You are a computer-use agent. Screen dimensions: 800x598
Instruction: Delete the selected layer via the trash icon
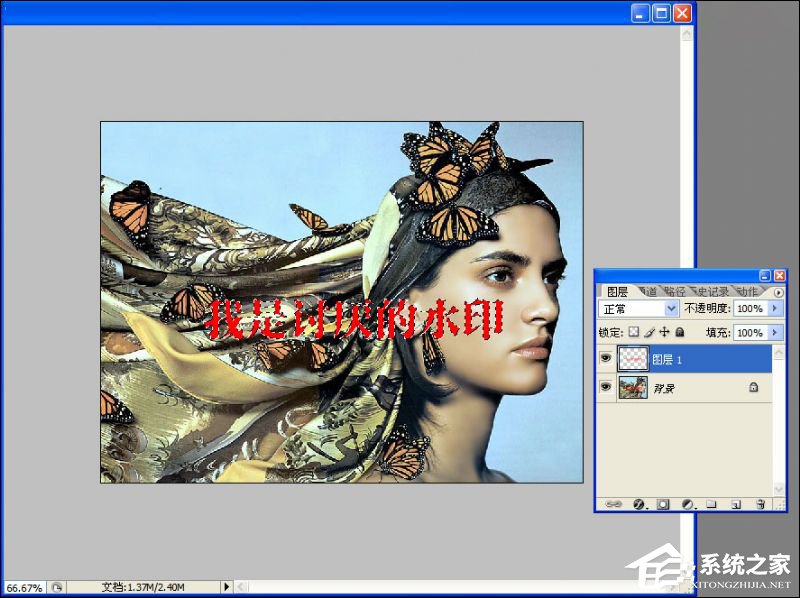pos(758,503)
